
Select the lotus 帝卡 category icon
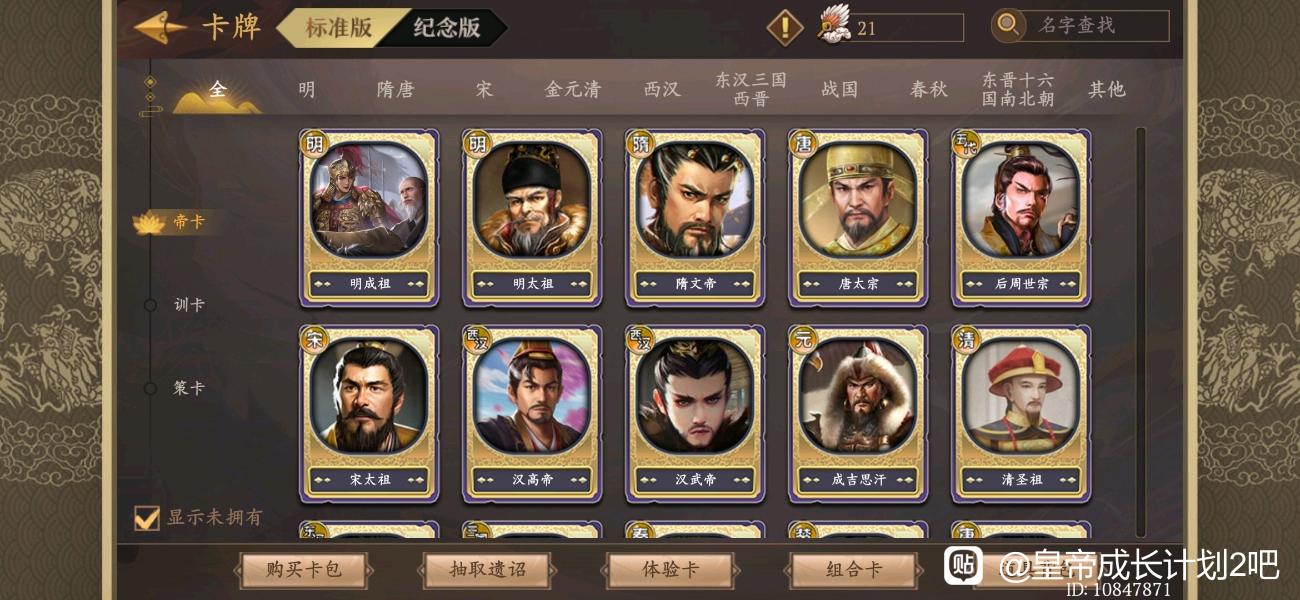(x=149, y=223)
